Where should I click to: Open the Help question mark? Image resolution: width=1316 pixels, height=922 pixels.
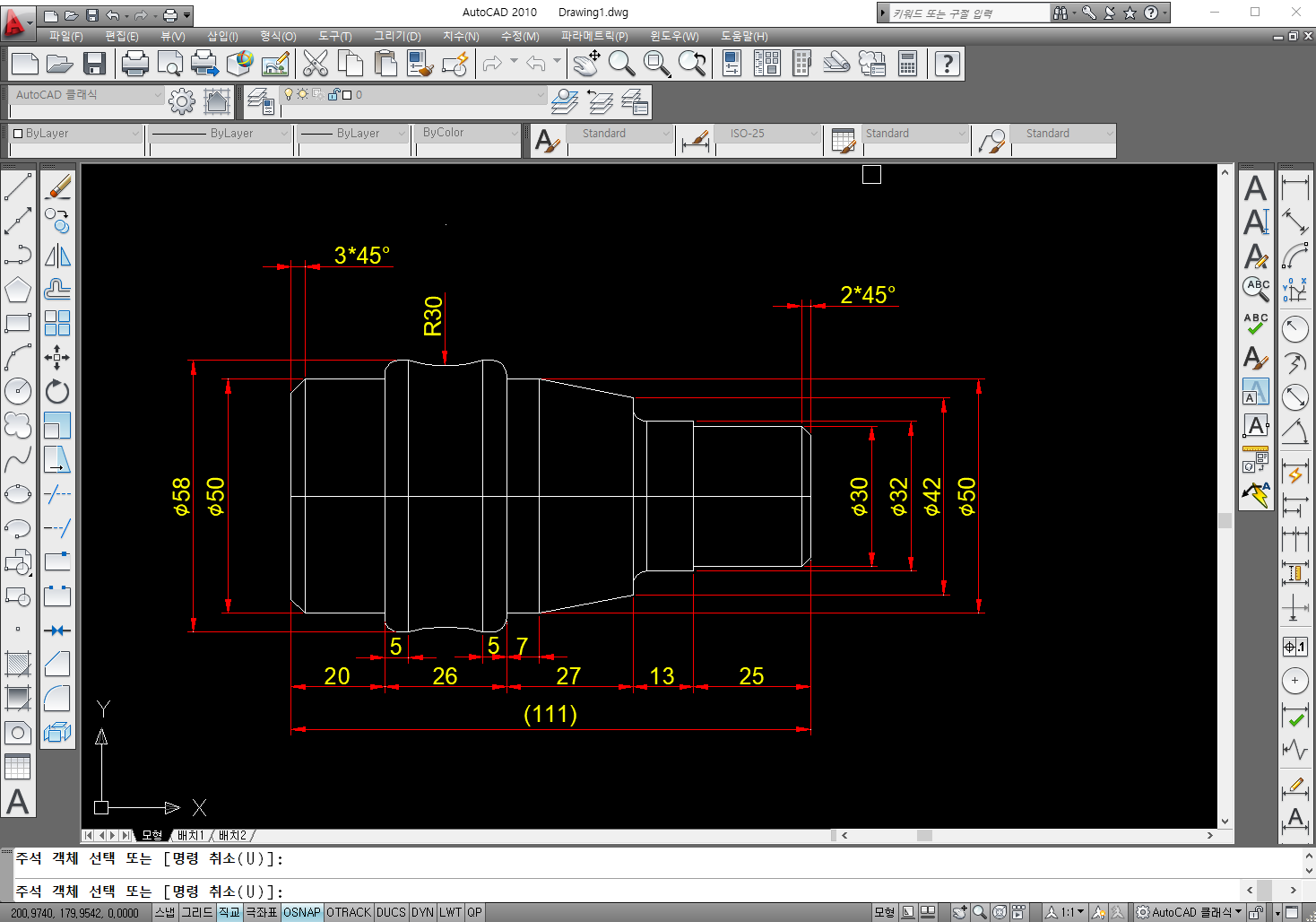[948, 64]
